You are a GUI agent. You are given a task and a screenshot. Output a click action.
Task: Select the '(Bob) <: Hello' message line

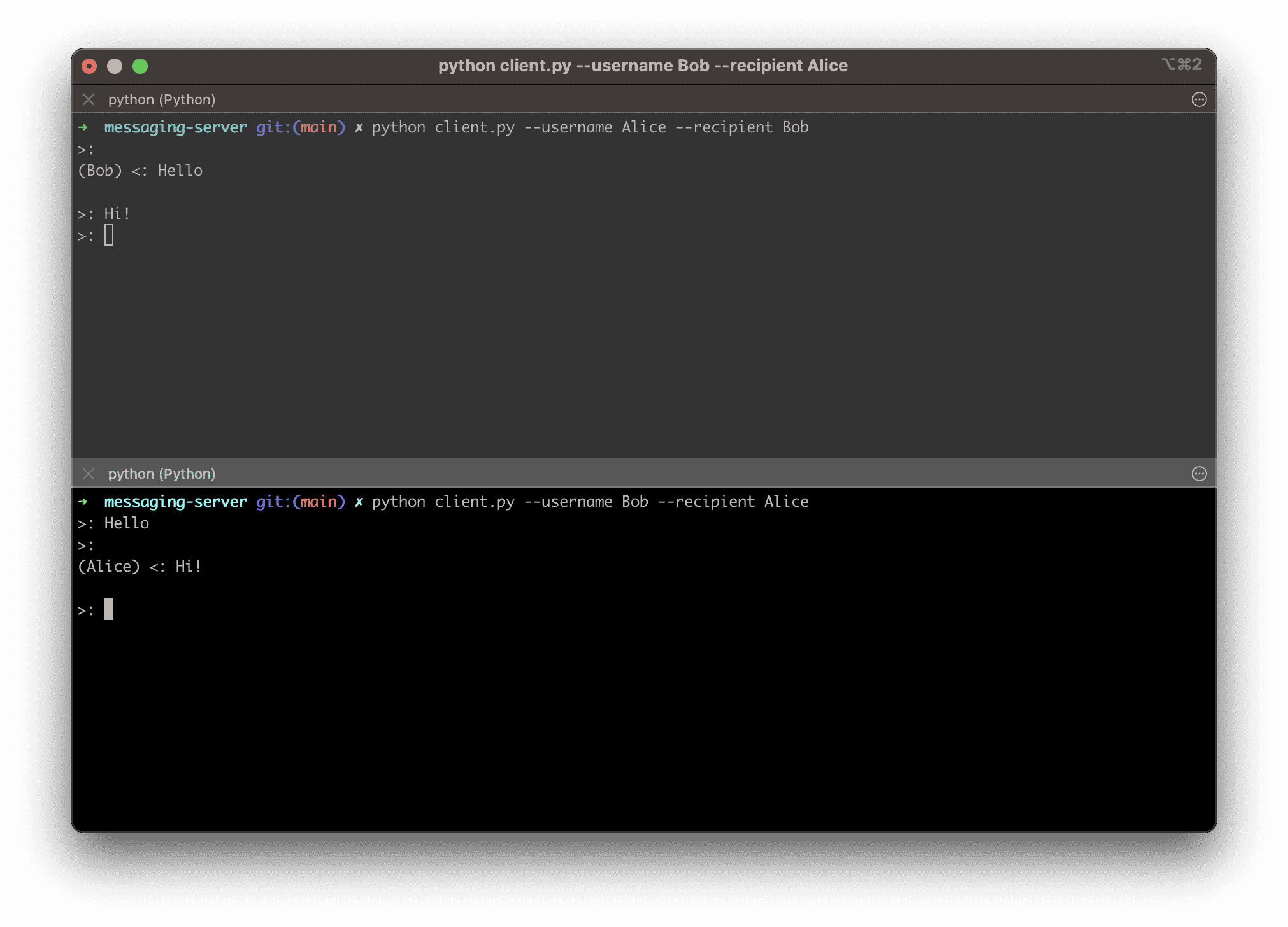pos(141,170)
